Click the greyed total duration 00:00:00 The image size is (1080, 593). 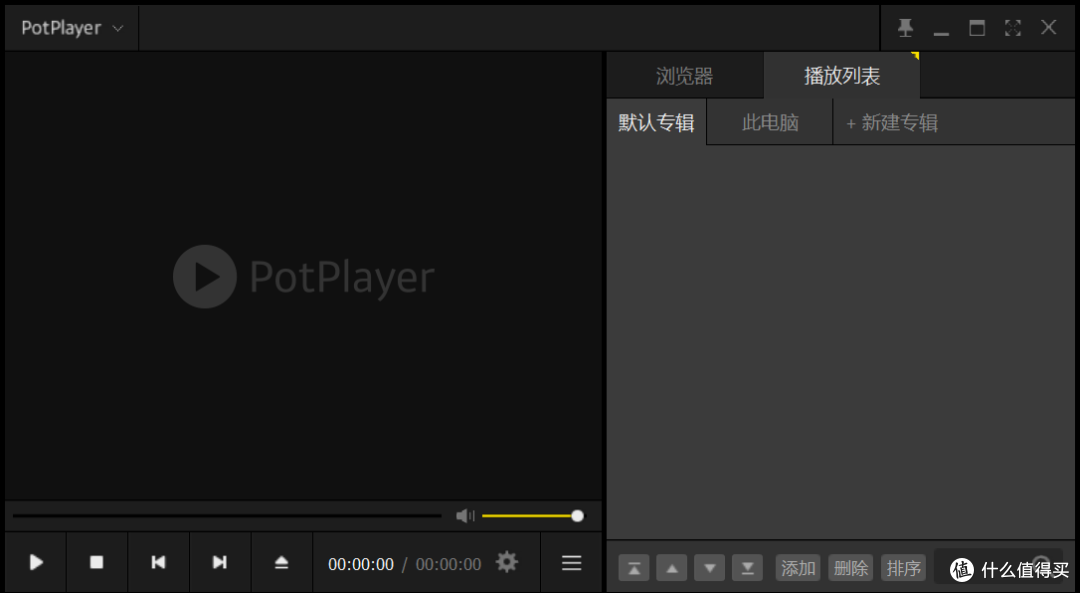[x=448, y=564]
